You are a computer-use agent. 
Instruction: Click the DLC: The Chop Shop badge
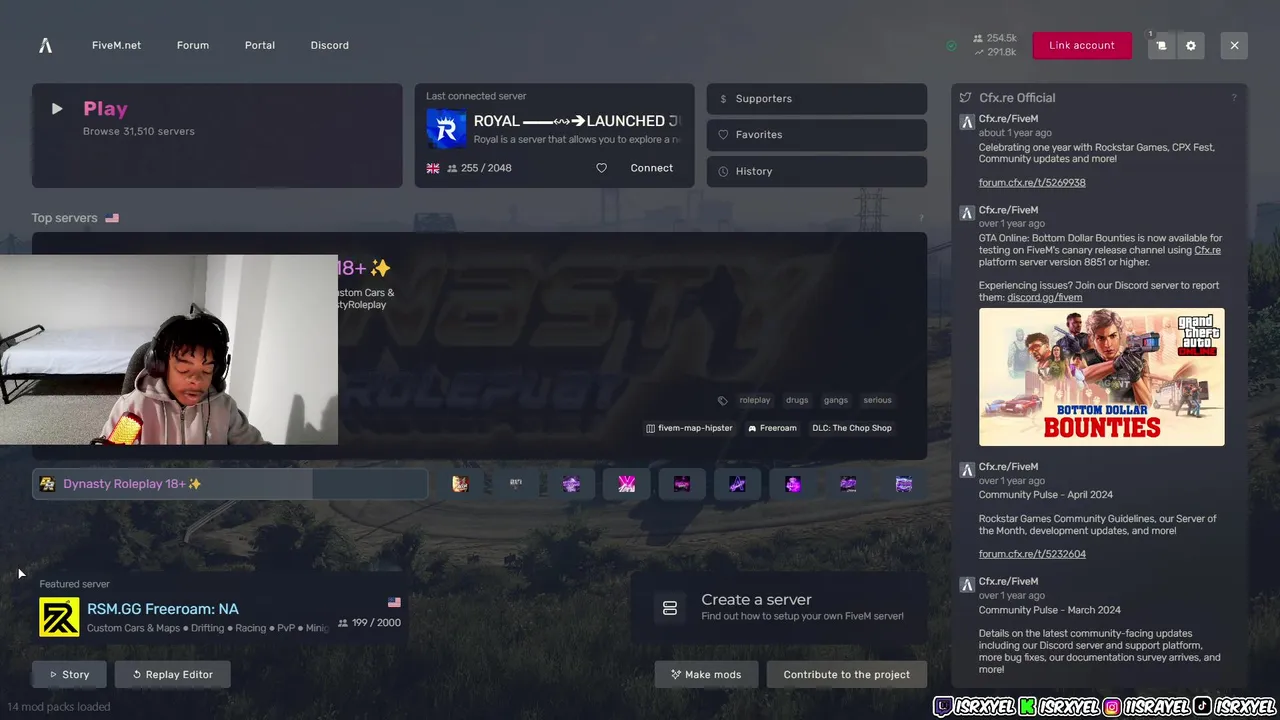[x=852, y=428]
